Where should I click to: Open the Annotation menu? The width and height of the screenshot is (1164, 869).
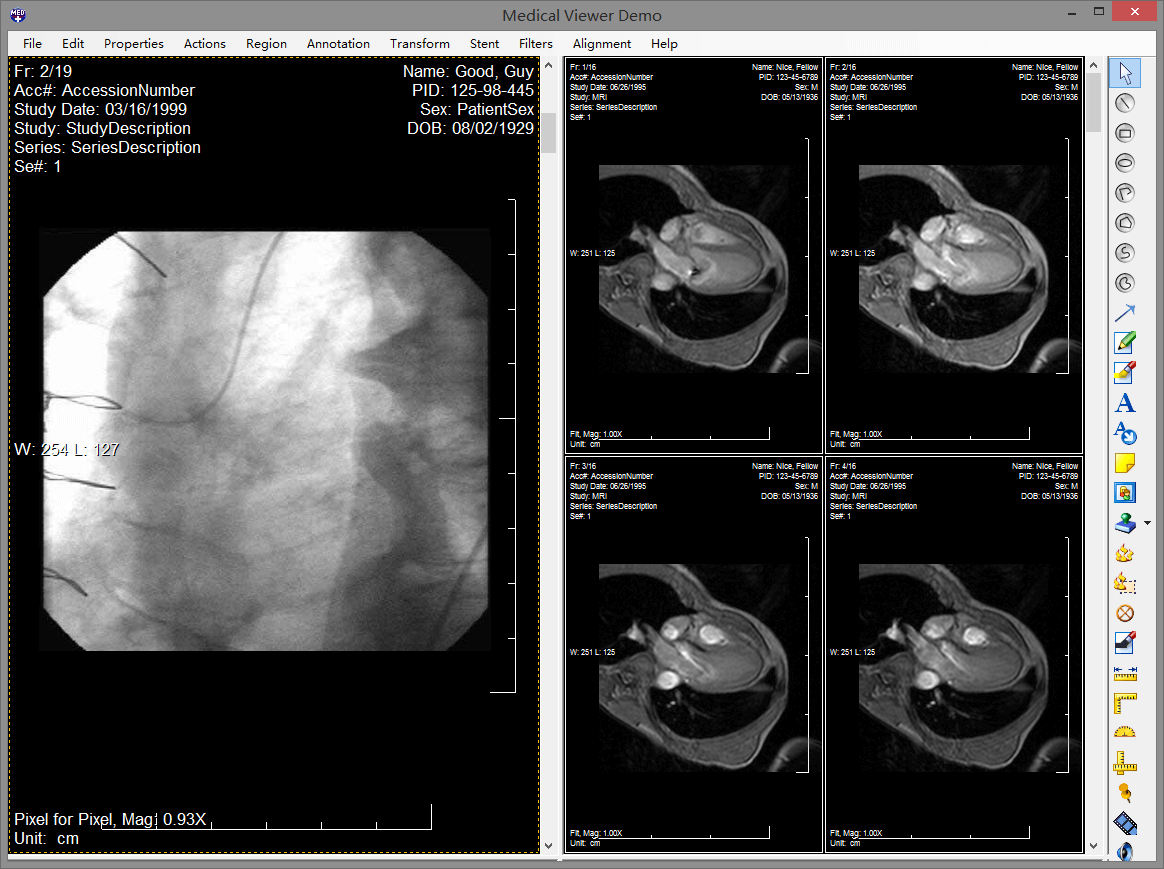click(338, 43)
